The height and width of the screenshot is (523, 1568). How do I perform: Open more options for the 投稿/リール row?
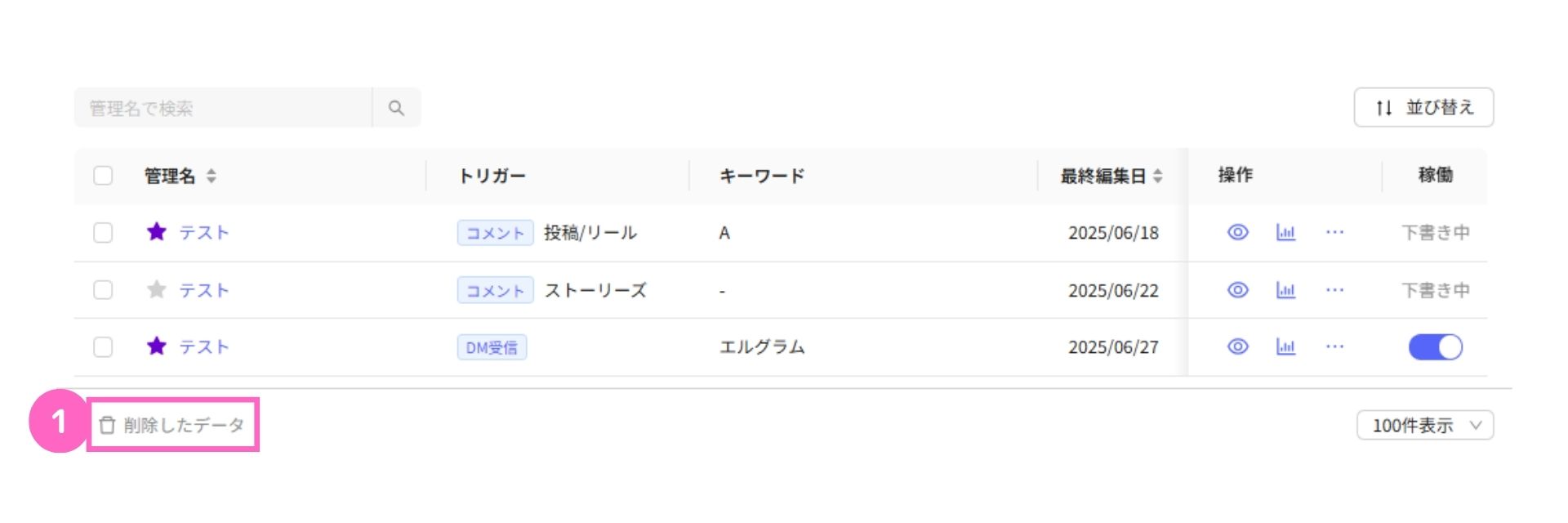coord(1335,232)
